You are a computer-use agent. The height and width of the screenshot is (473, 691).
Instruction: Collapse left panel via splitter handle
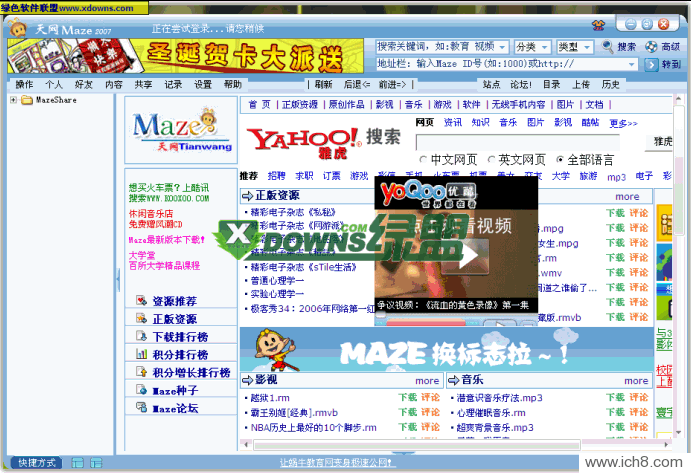tap(118, 279)
